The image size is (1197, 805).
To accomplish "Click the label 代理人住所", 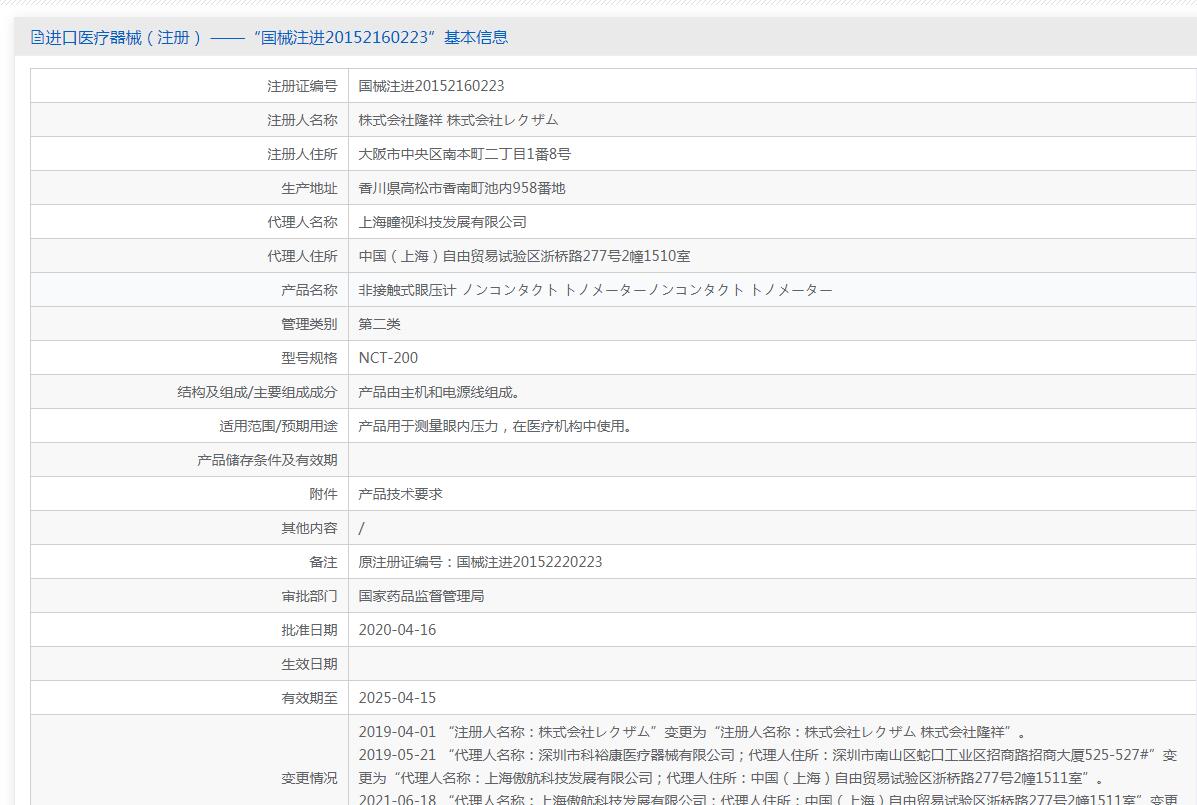I will pos(302,256).
